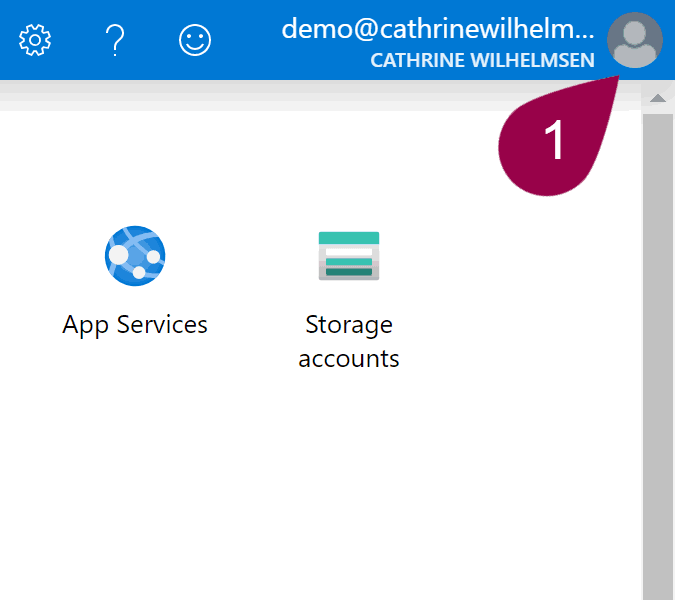The height and width of the screenshot is (600, 675).
Task: Select the App Services text label
Action: click(x=135, y=325)
